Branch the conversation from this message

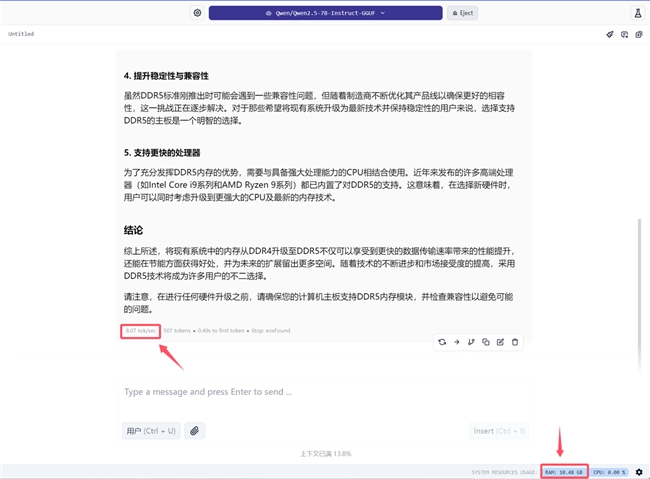coord(471,342)
